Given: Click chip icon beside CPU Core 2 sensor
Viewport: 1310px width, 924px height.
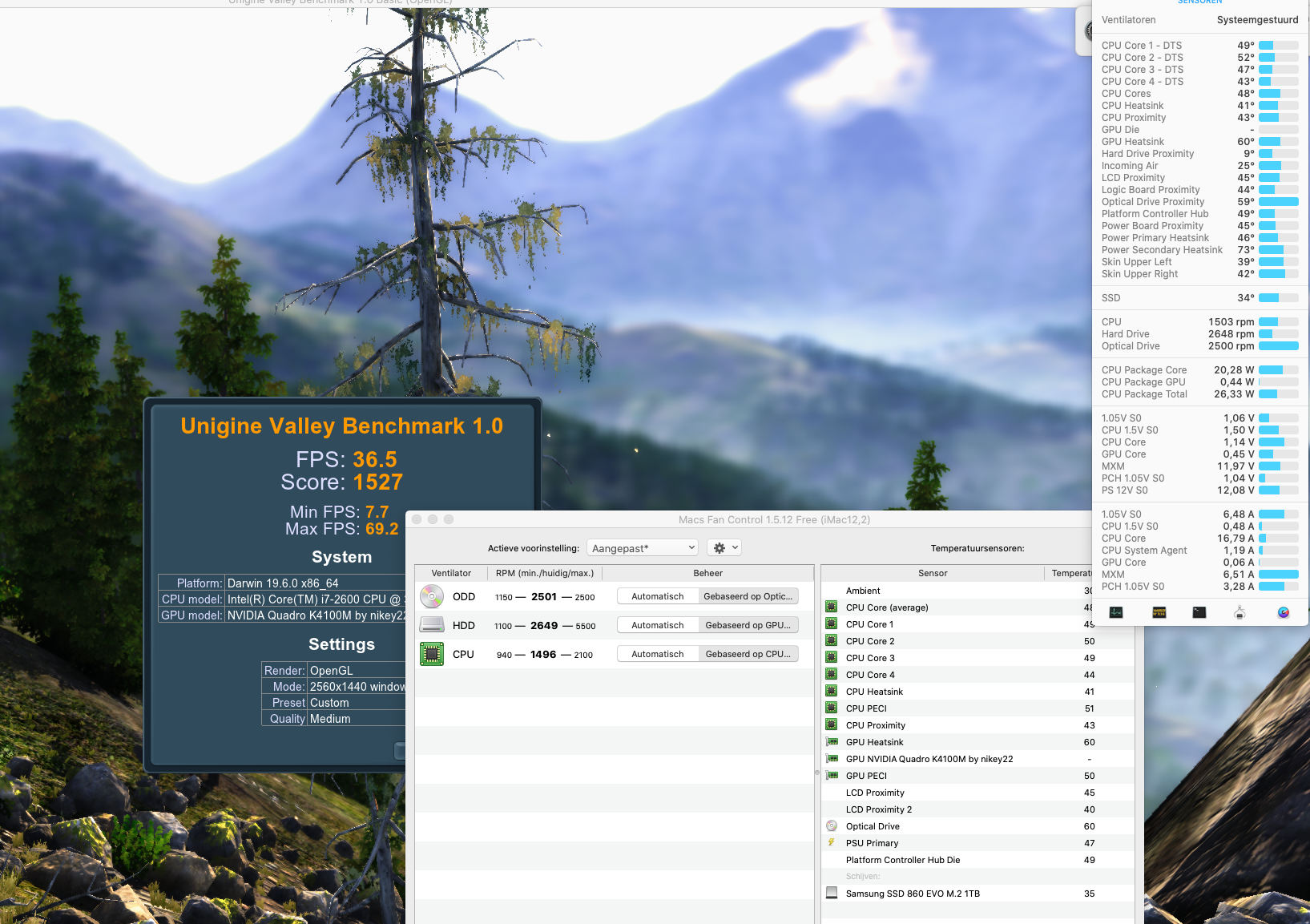Looking at the screenshot, I should pyautogui.click(x=832, y=641).
